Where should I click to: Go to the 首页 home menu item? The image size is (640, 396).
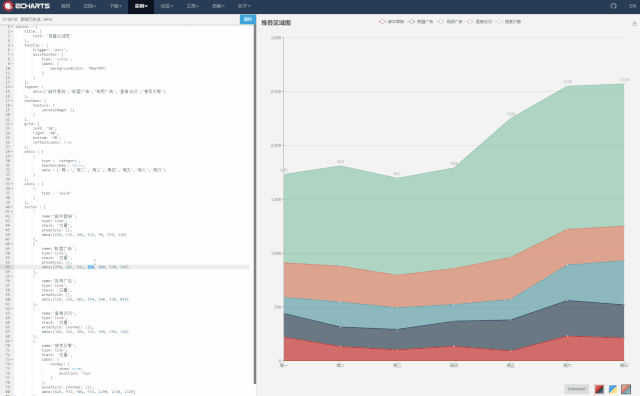click(x=65, y=6)
